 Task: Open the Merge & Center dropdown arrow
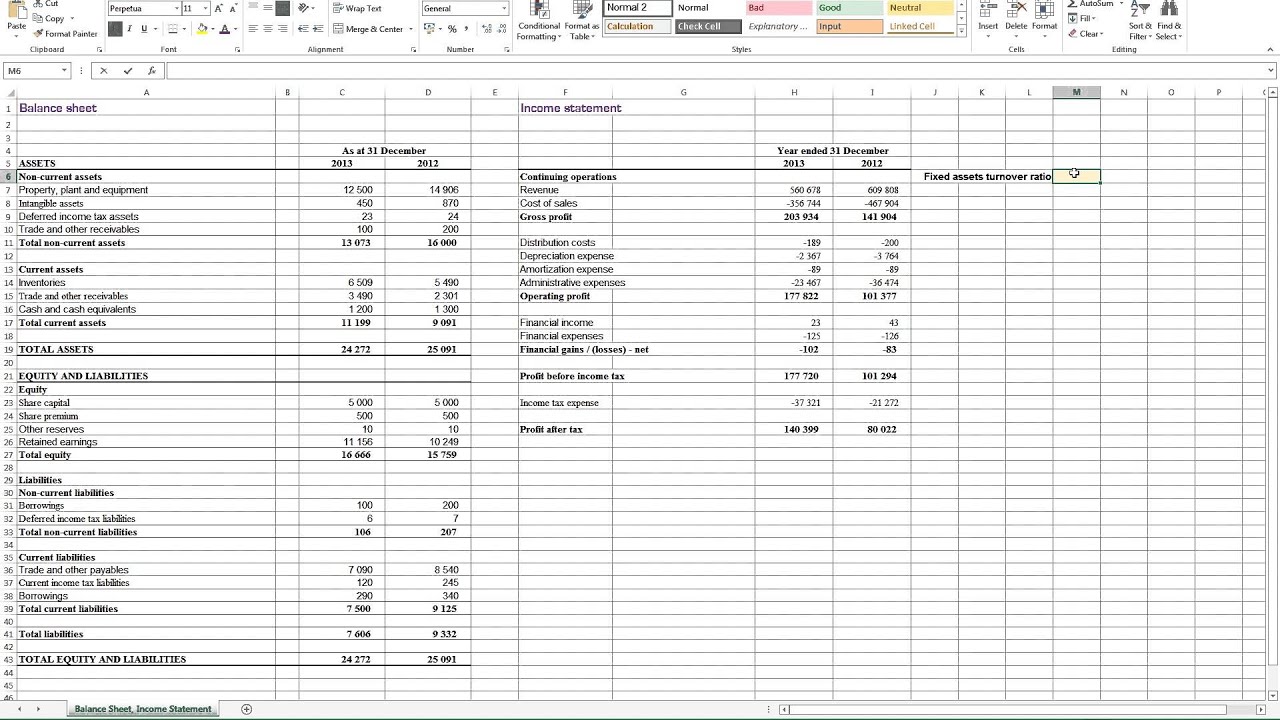411,29
